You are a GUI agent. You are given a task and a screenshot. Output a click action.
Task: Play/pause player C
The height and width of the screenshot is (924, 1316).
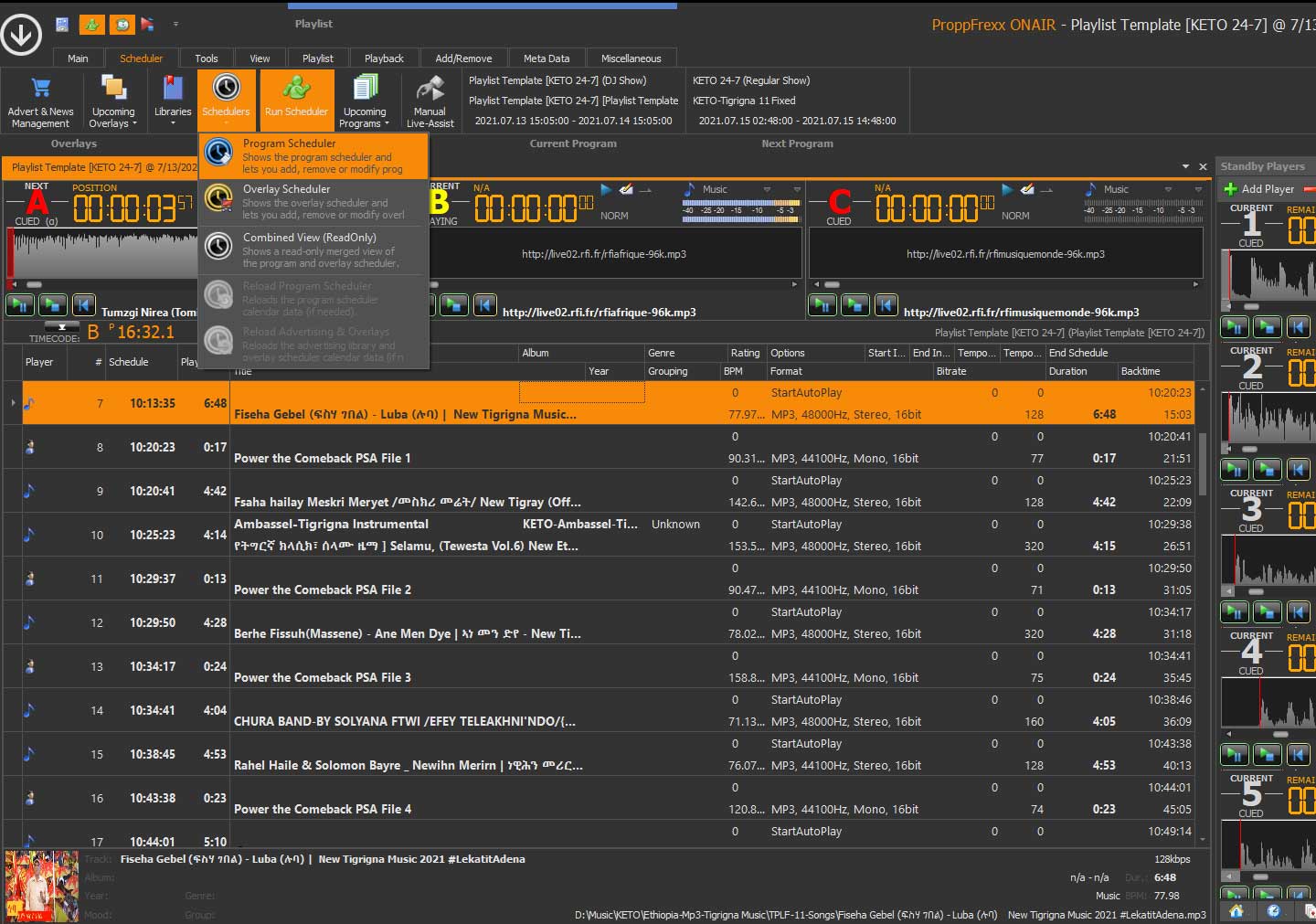pos(822,305)
